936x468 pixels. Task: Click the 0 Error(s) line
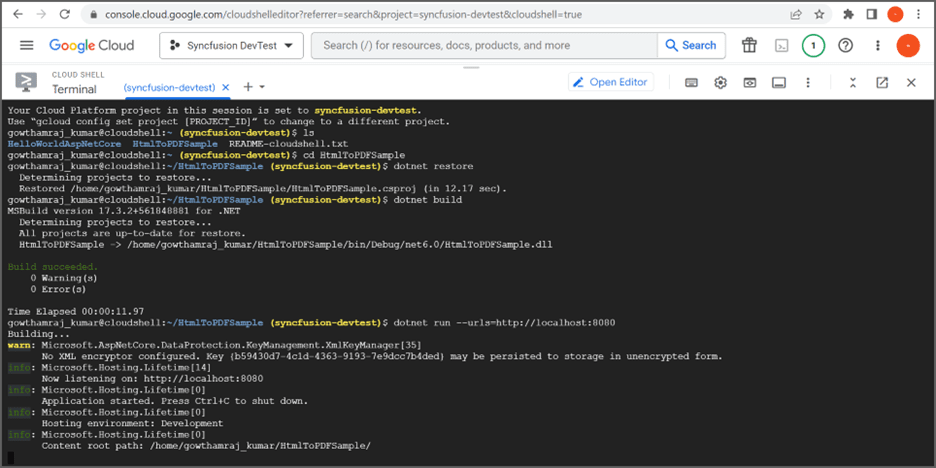58,290
